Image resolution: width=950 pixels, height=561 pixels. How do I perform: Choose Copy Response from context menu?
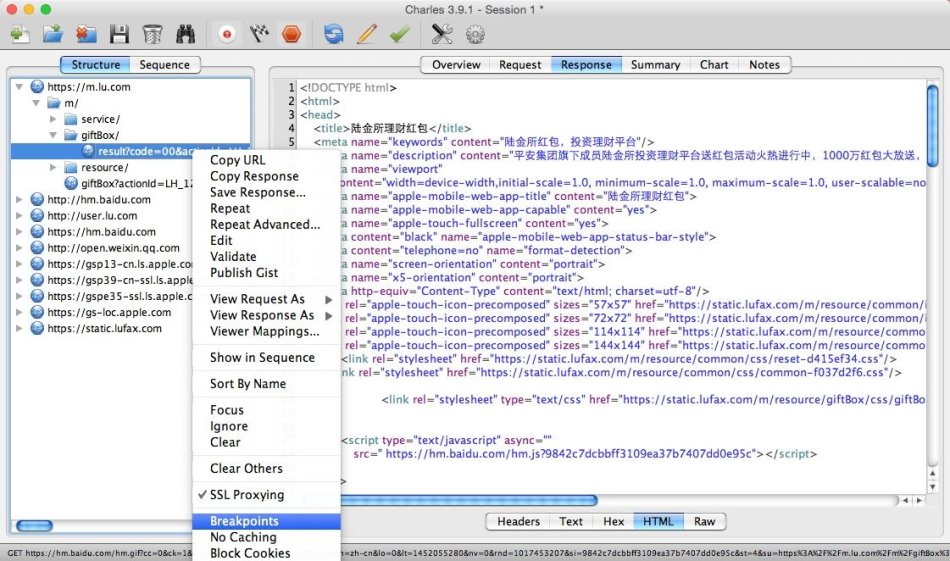[x=254, y=176]
